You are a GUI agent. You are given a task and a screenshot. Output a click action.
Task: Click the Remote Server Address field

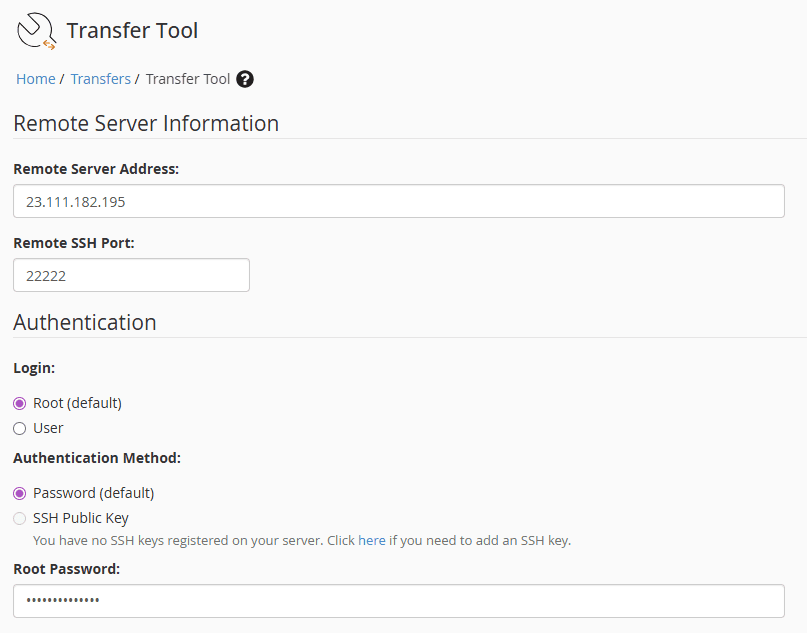click(400, 201)
